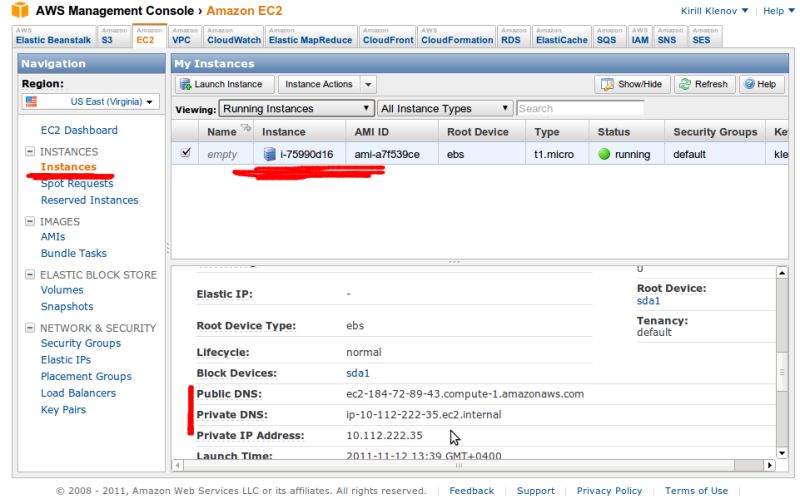Switch to the CloudWatch tab
800x504 pixels.
[234, 37]
